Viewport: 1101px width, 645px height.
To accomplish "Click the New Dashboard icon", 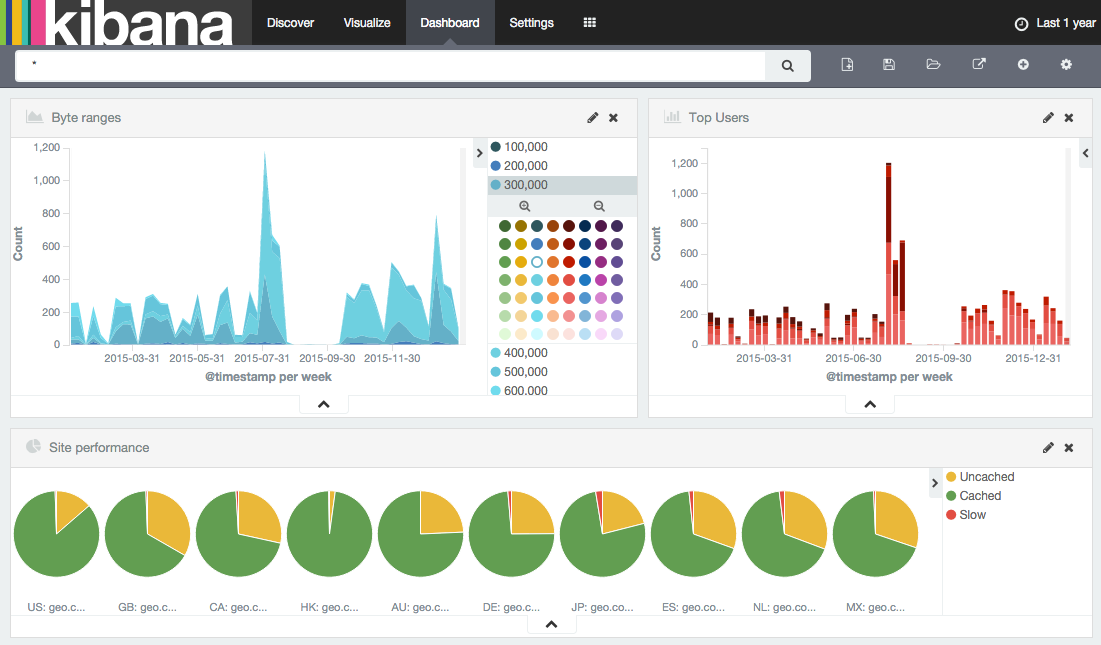I will pos(847,65).
